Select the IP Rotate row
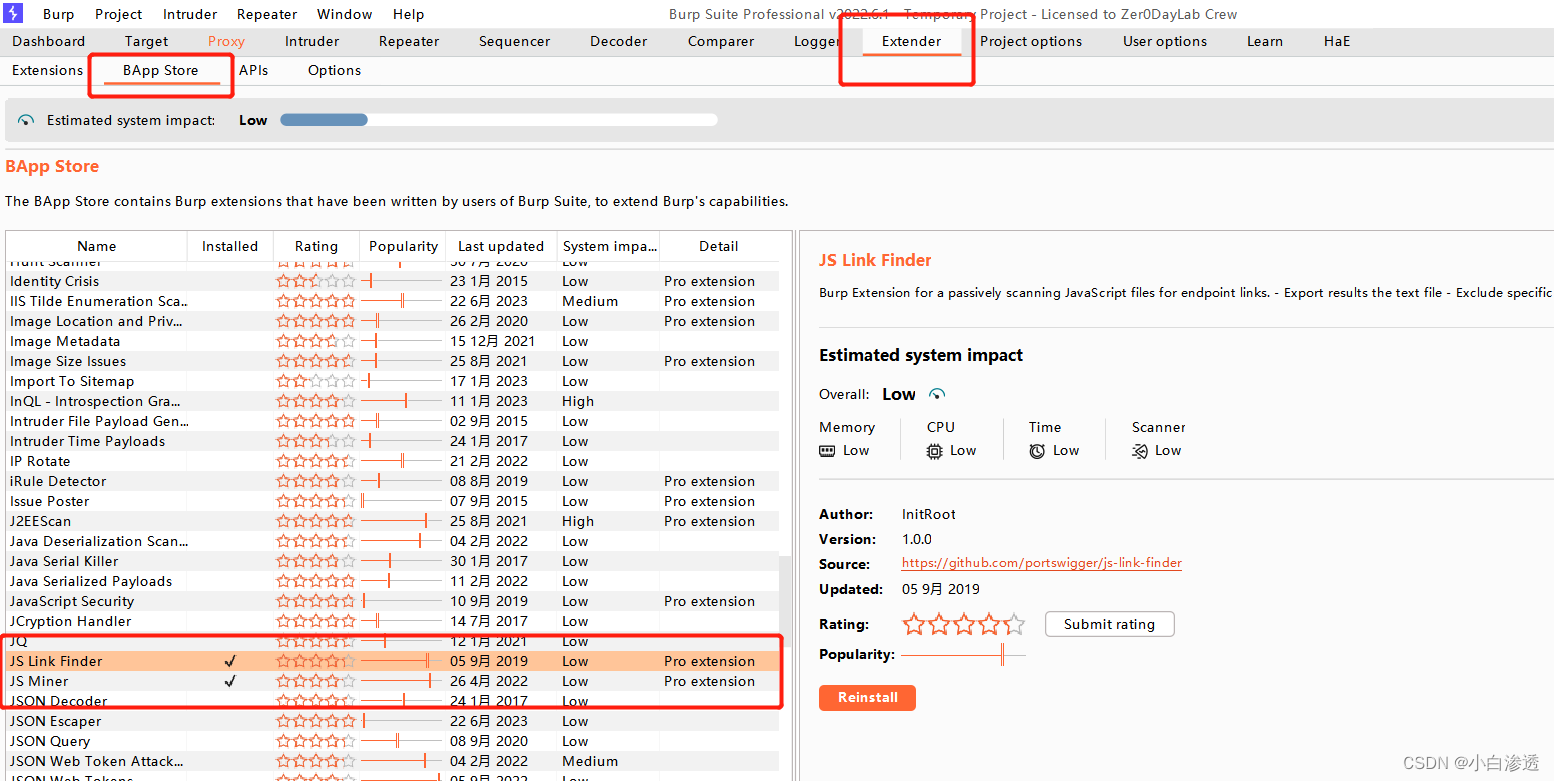The image size is (1554, 781). click(392, 461)
